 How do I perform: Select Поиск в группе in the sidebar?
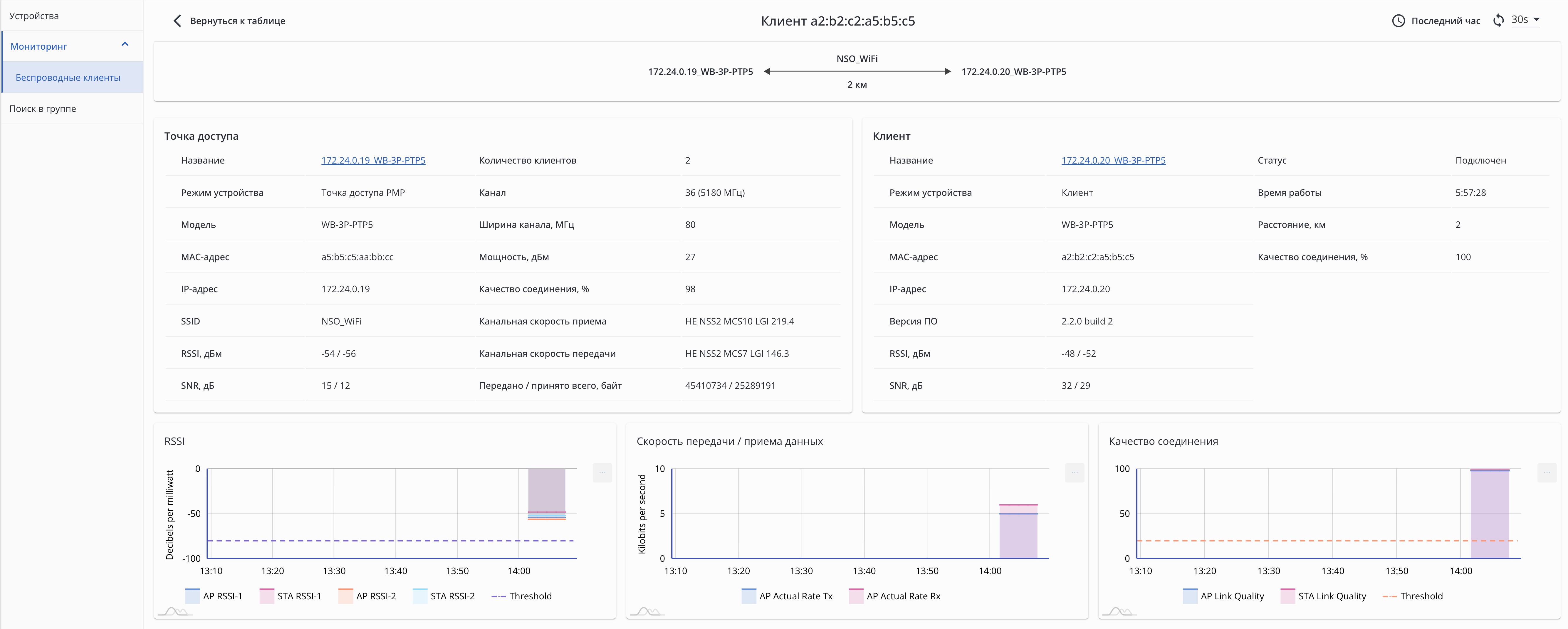[x=43, y=109]
